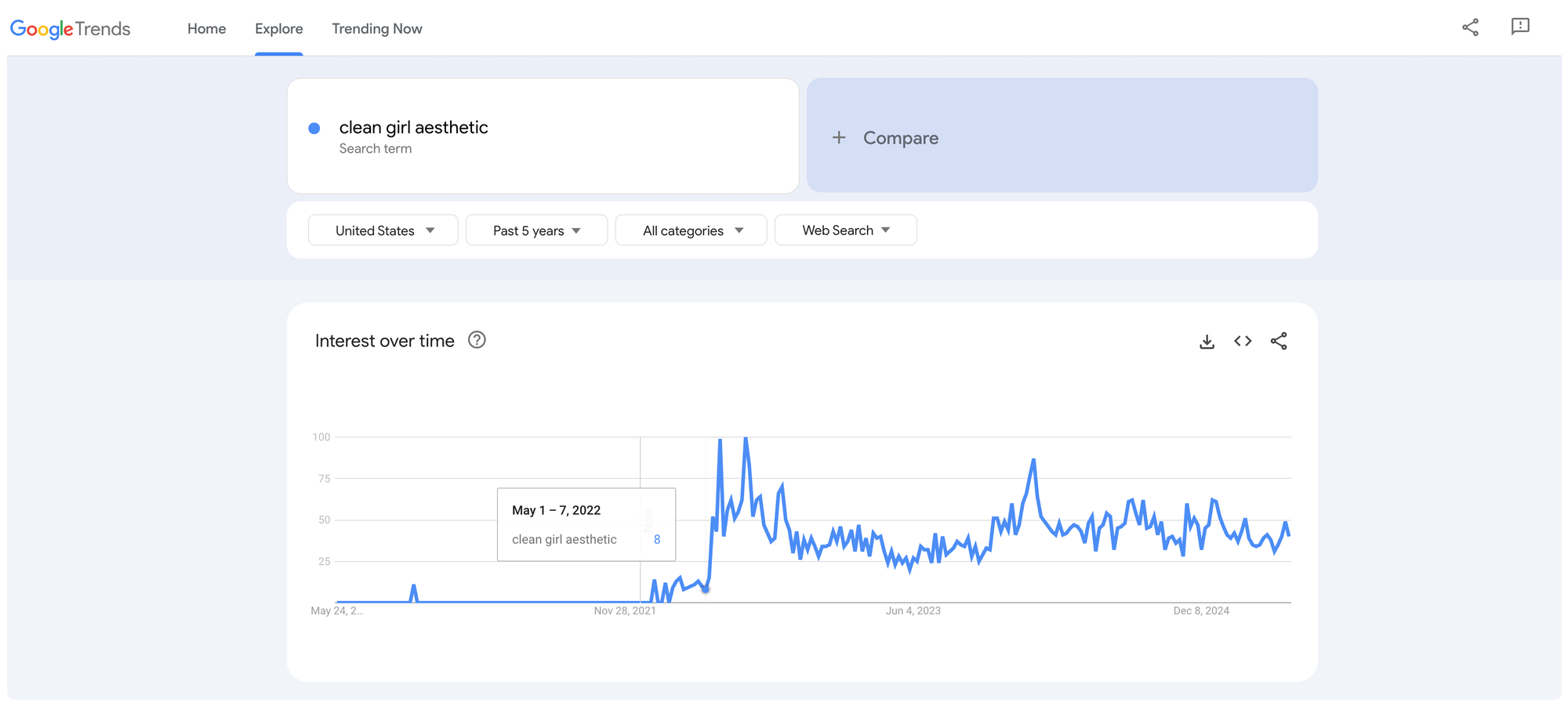Click the Jun 4, 2023 axis label
1568x706 pixels.
(913, 610)
